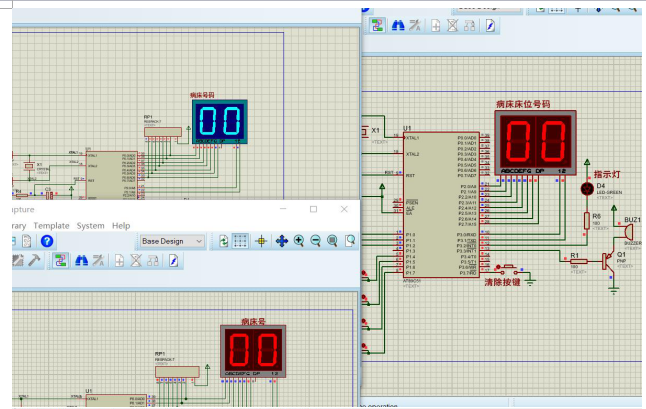Select C3 capacitor in top-left window
The image size is (646, 409).
pyautogui.click(x=49, y=195)
